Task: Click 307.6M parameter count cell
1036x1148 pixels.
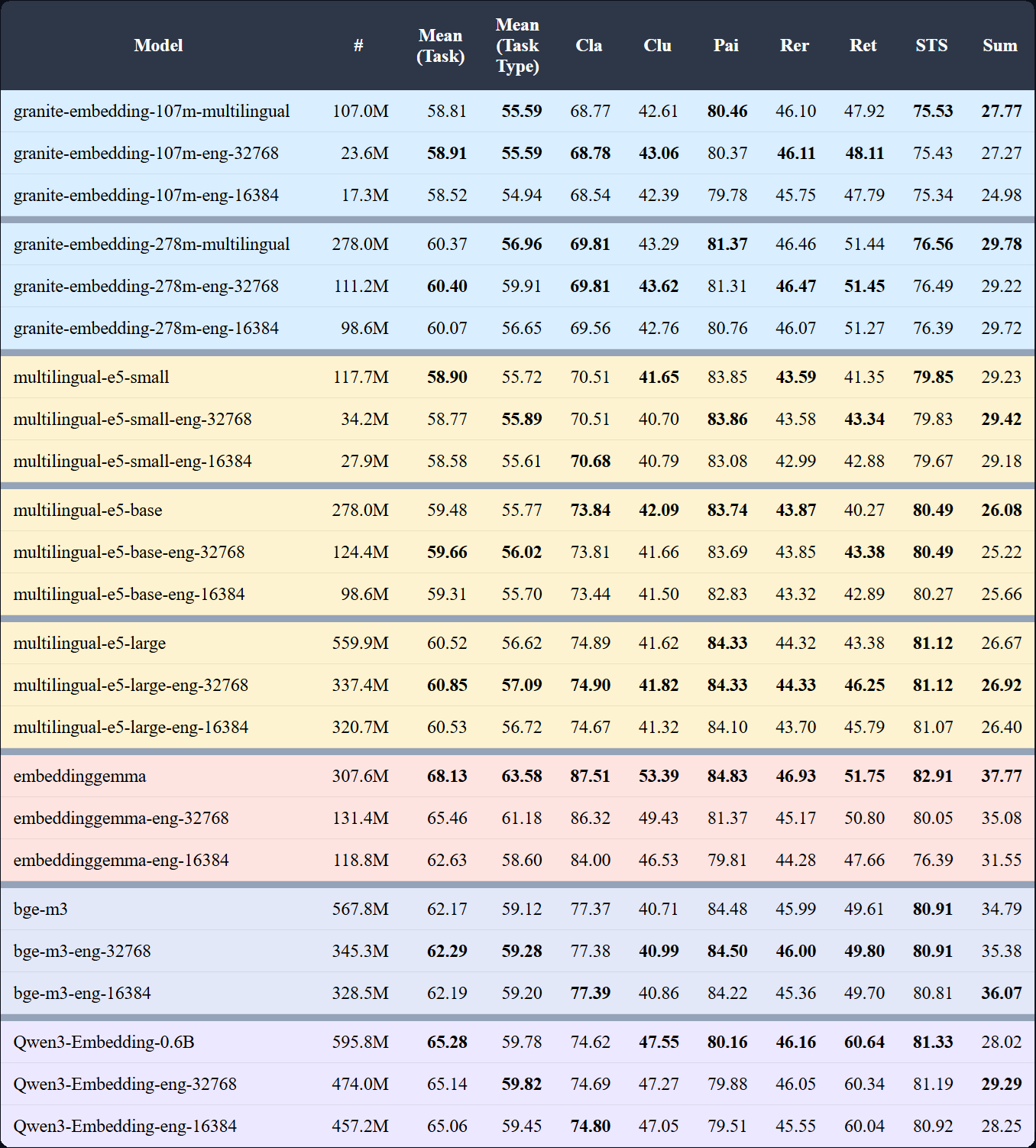Action: [x=360, y=777]
